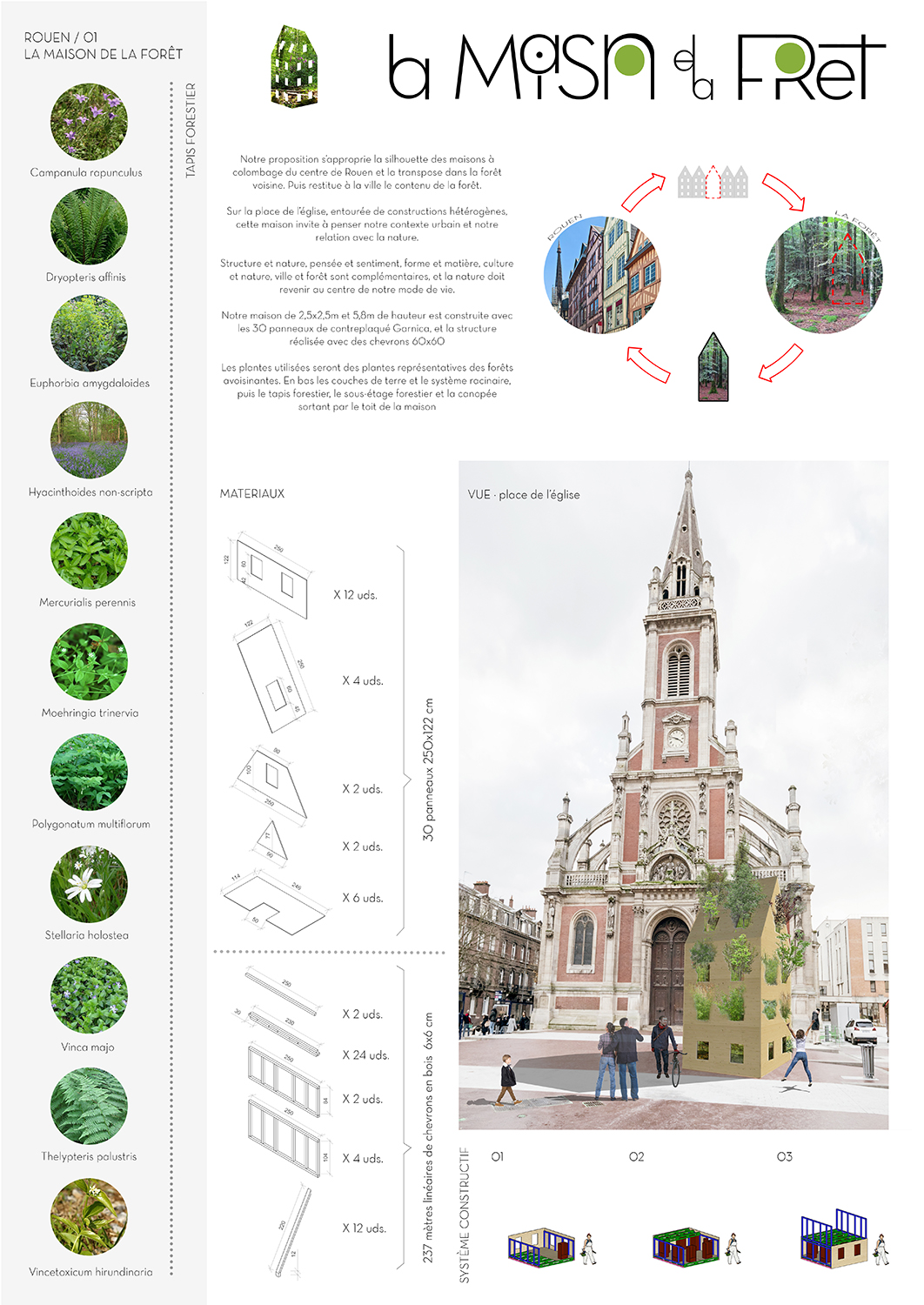Click the vertical "30 panneaux 250x122 cm" text
Screen dimensions: 924x1305
428,769
